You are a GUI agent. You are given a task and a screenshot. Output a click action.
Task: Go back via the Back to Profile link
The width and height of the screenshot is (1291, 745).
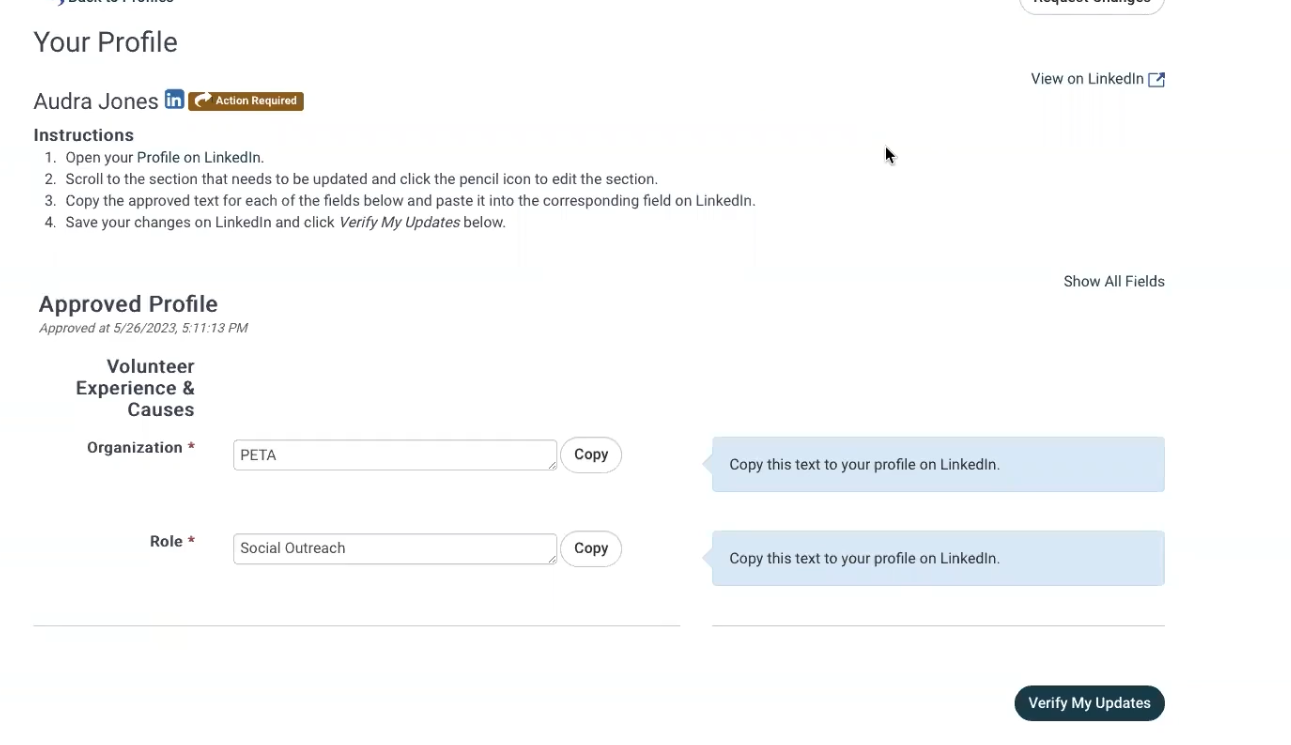[x=118, y=2]
